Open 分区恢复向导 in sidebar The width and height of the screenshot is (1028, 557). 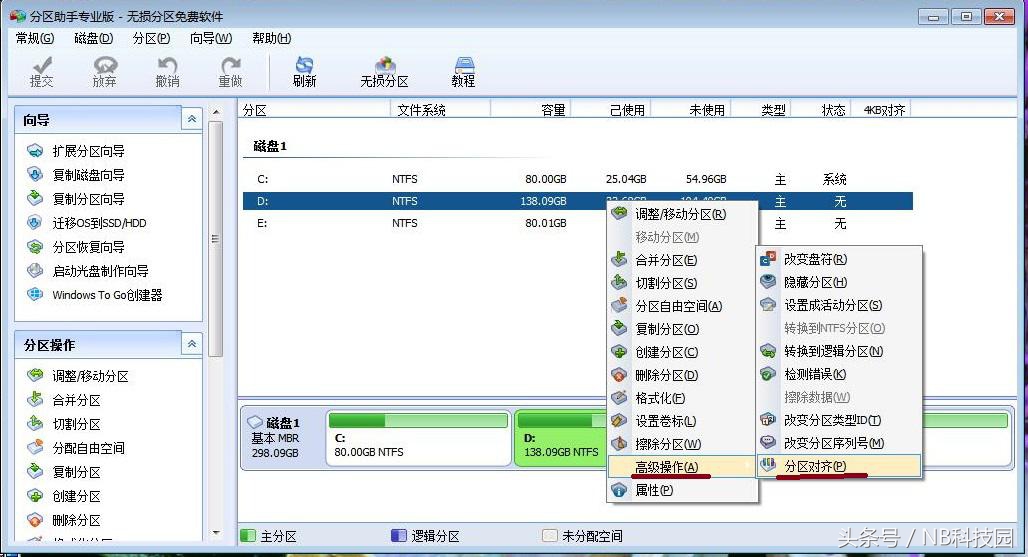[76, 247]
